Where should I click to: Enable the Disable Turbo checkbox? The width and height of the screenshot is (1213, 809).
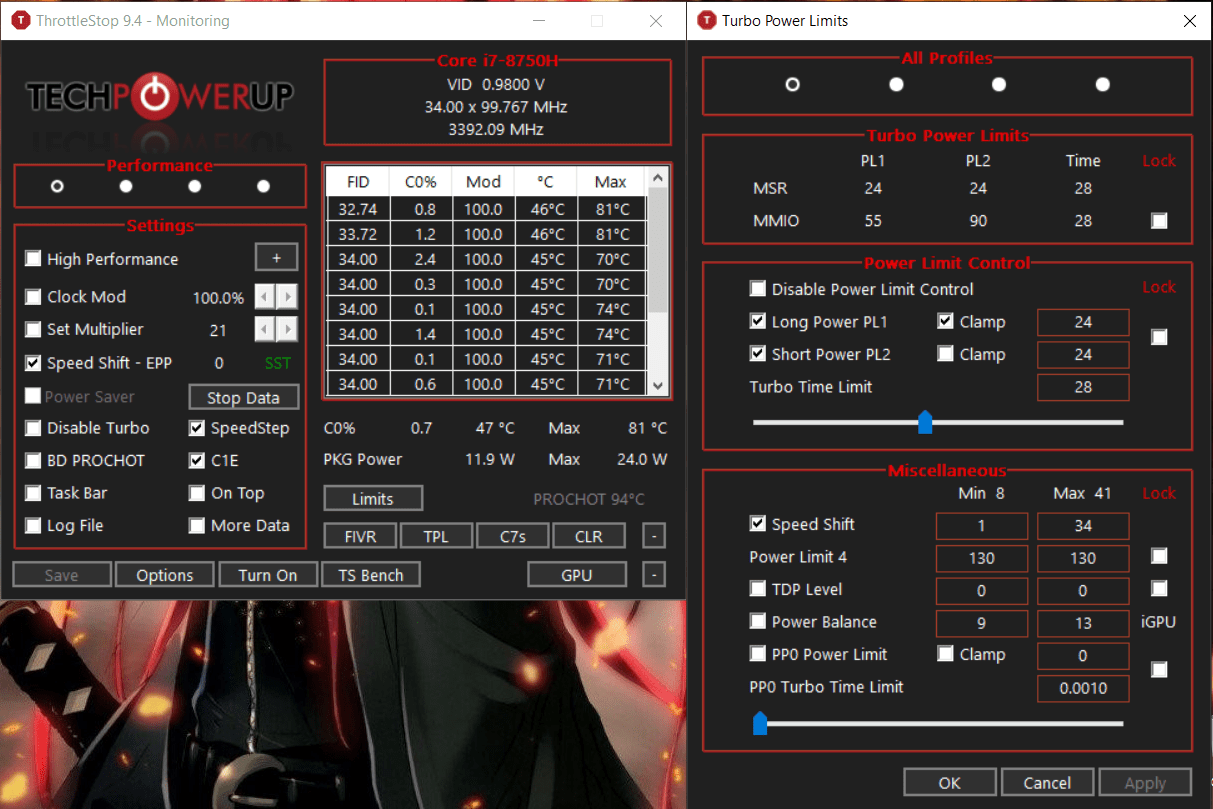33,428
